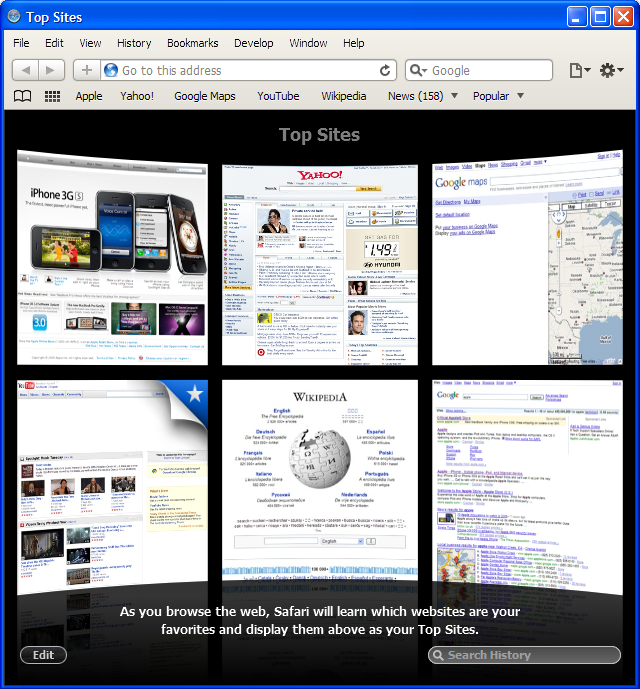Open the Edit menu
Image resolution: width=640 pixels, height=689 pixels.
point(54,43)
